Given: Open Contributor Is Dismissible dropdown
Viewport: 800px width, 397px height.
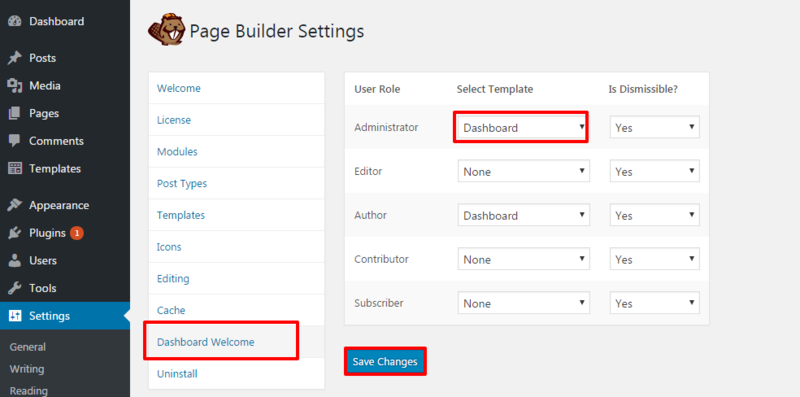Looking at the screenshot, I should 655,259.
